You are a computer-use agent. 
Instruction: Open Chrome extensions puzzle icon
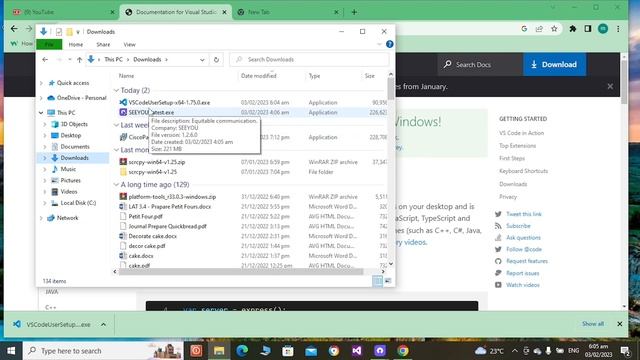[x=573, y=29]
